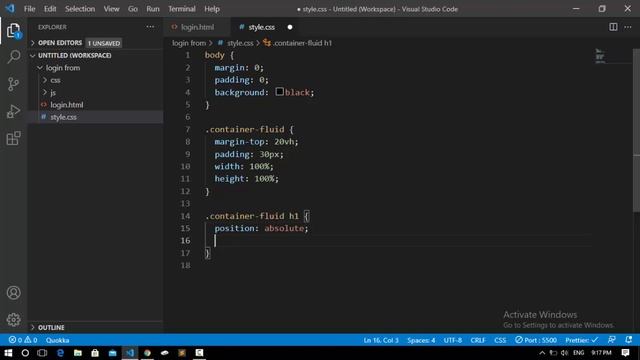Click Cortana search circle in taskbar
Image resolution: width=640 pixels, height=360 pixels.
pyautogui.click(x=25, y=353)
